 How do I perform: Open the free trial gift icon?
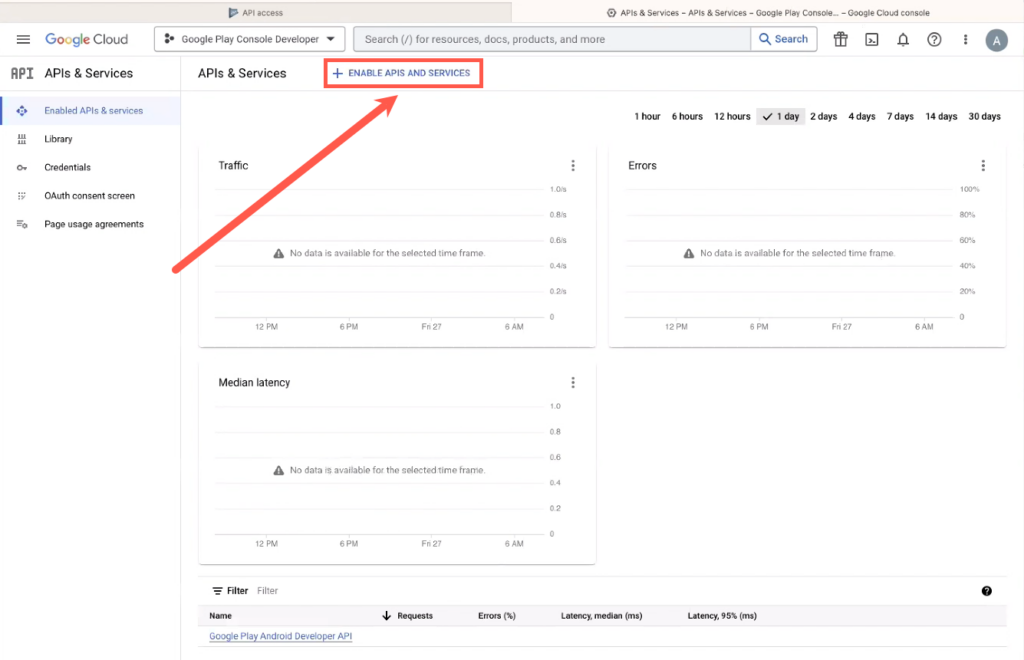pos(840,39)
